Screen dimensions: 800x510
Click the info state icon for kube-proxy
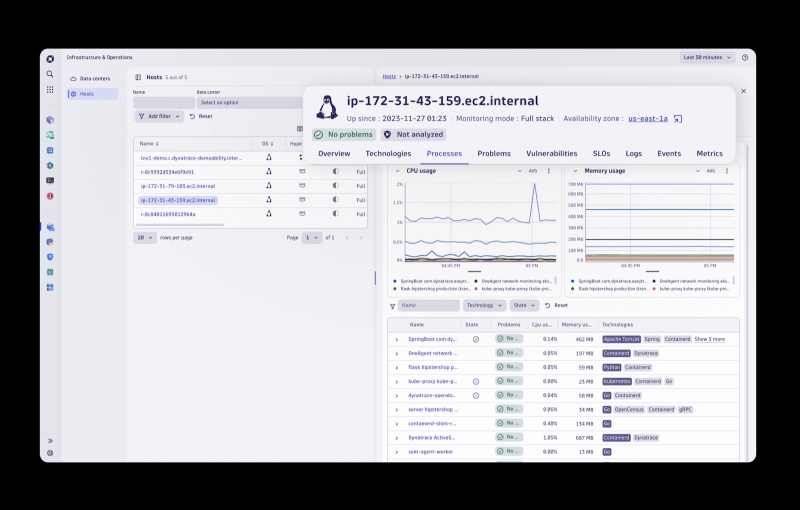point(476,381)
